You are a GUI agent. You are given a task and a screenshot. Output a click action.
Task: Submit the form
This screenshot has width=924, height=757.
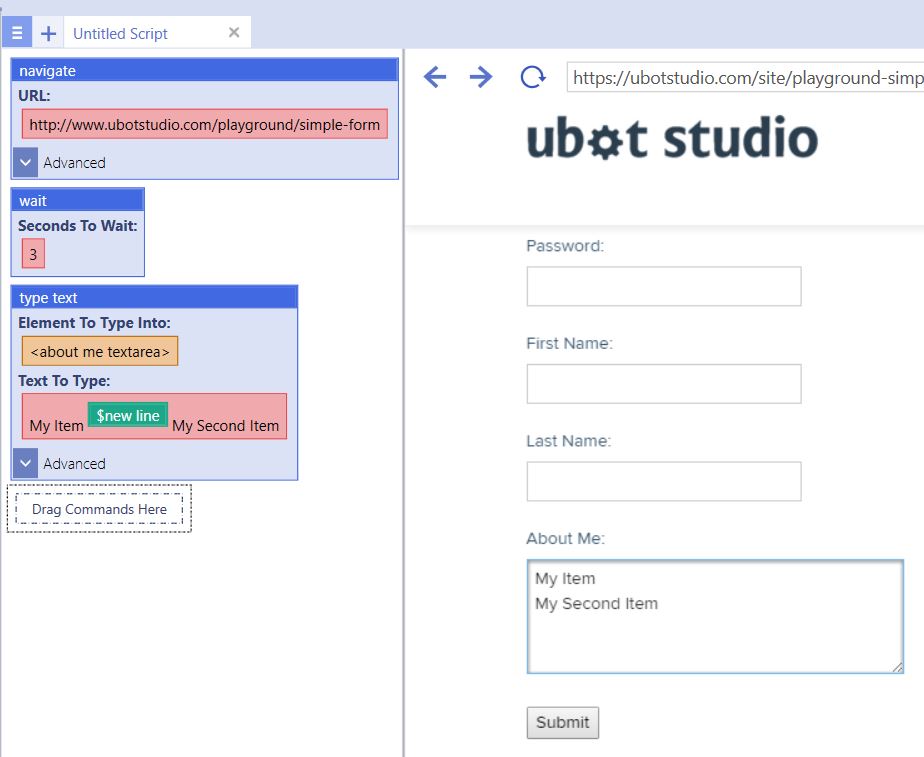point(563,723)
